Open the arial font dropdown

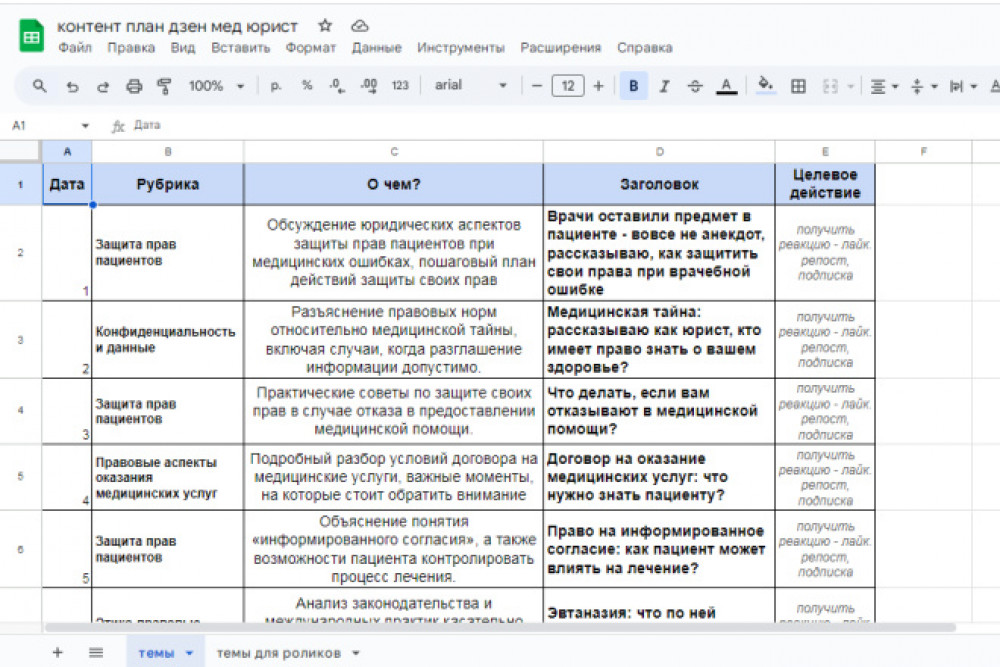tap(471, 85)
